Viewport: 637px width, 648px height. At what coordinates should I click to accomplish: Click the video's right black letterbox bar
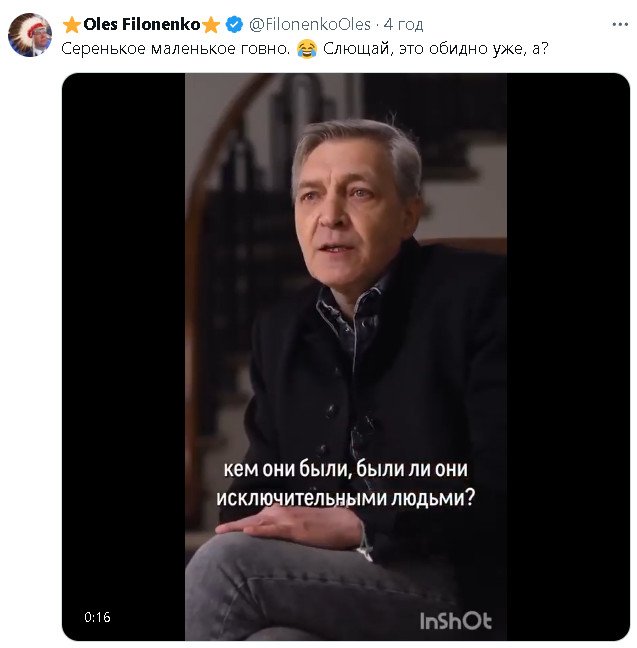[x=565, y=350]
